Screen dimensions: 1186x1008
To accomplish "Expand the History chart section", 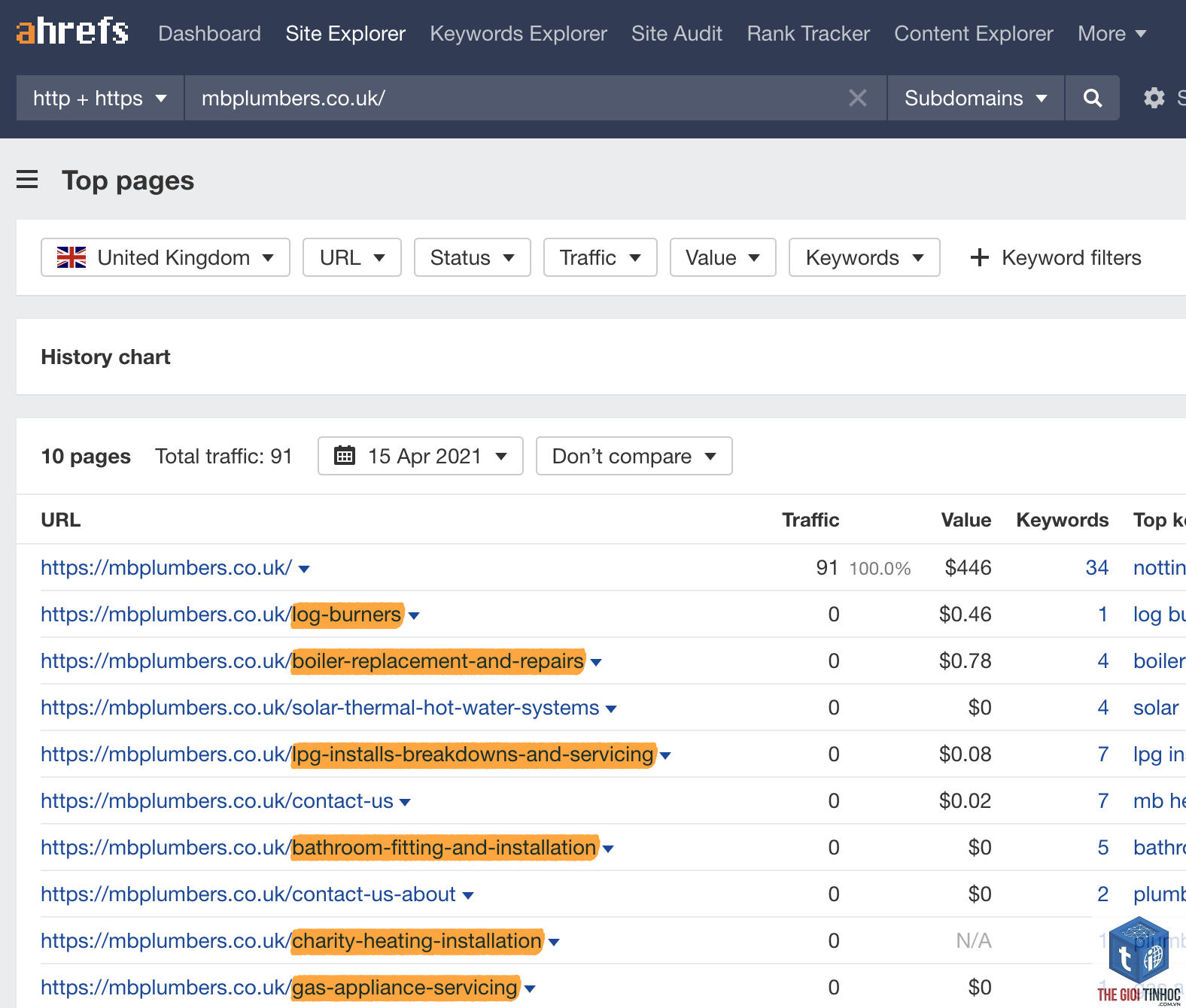I will click(x=105, y=357).
